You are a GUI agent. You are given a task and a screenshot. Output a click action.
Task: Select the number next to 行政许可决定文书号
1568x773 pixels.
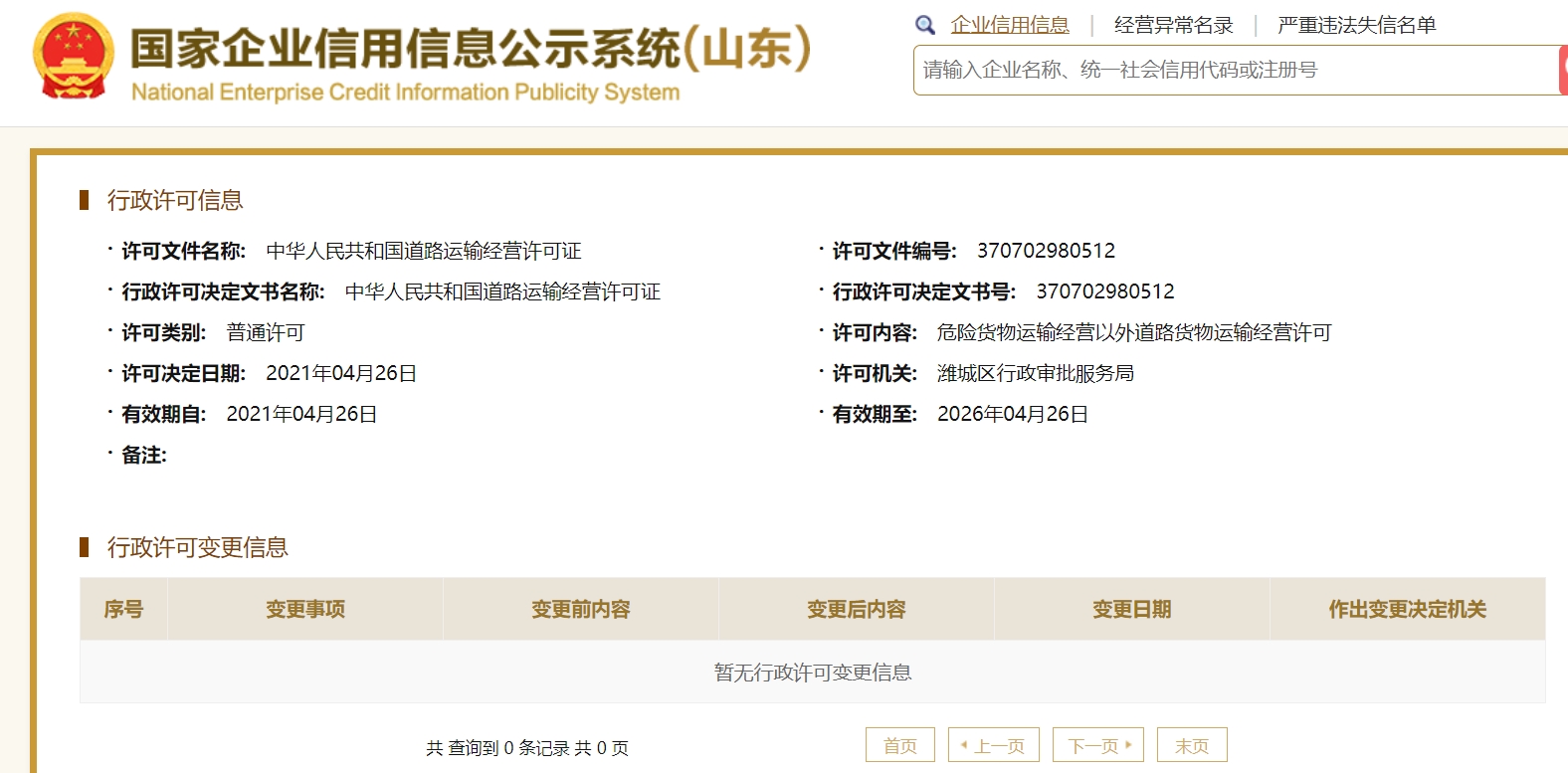coord(1105,291)
